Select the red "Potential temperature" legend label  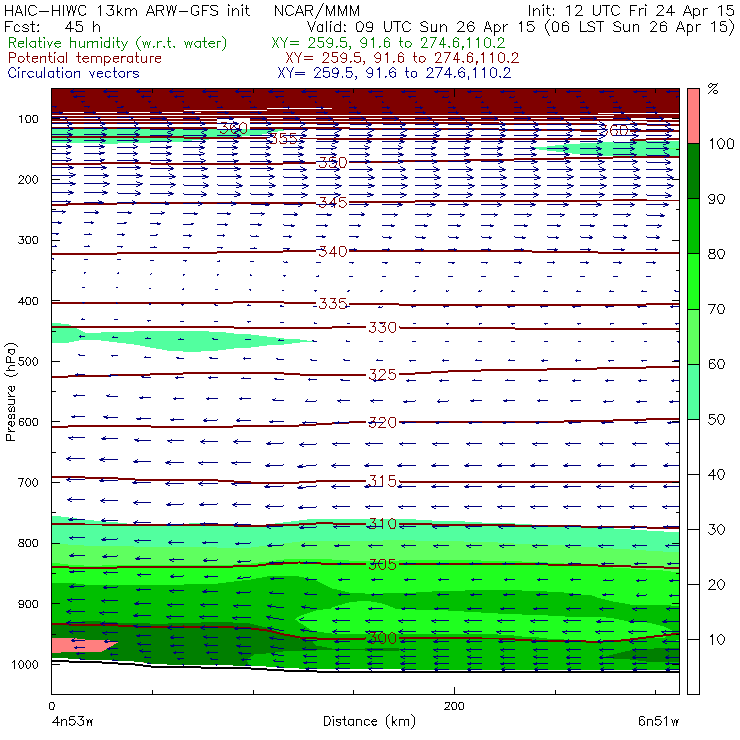coord(85,58)
